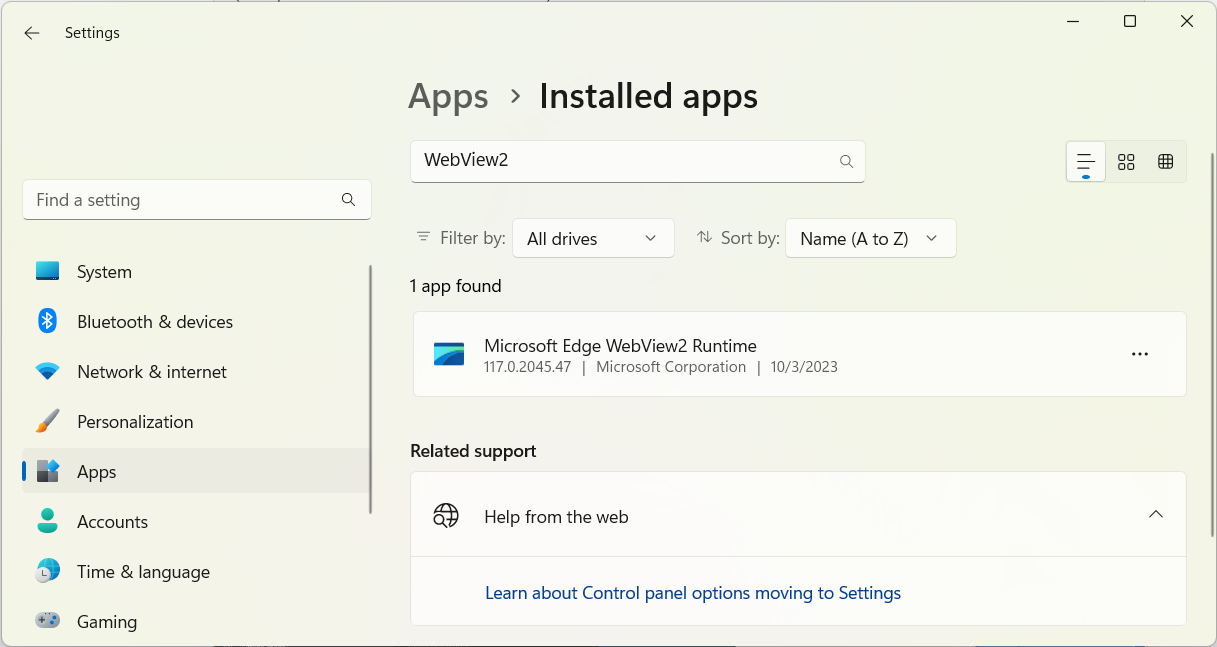Open the Filter by All drives dropdown
1217x647 pixels.
[x=593, y=239]
